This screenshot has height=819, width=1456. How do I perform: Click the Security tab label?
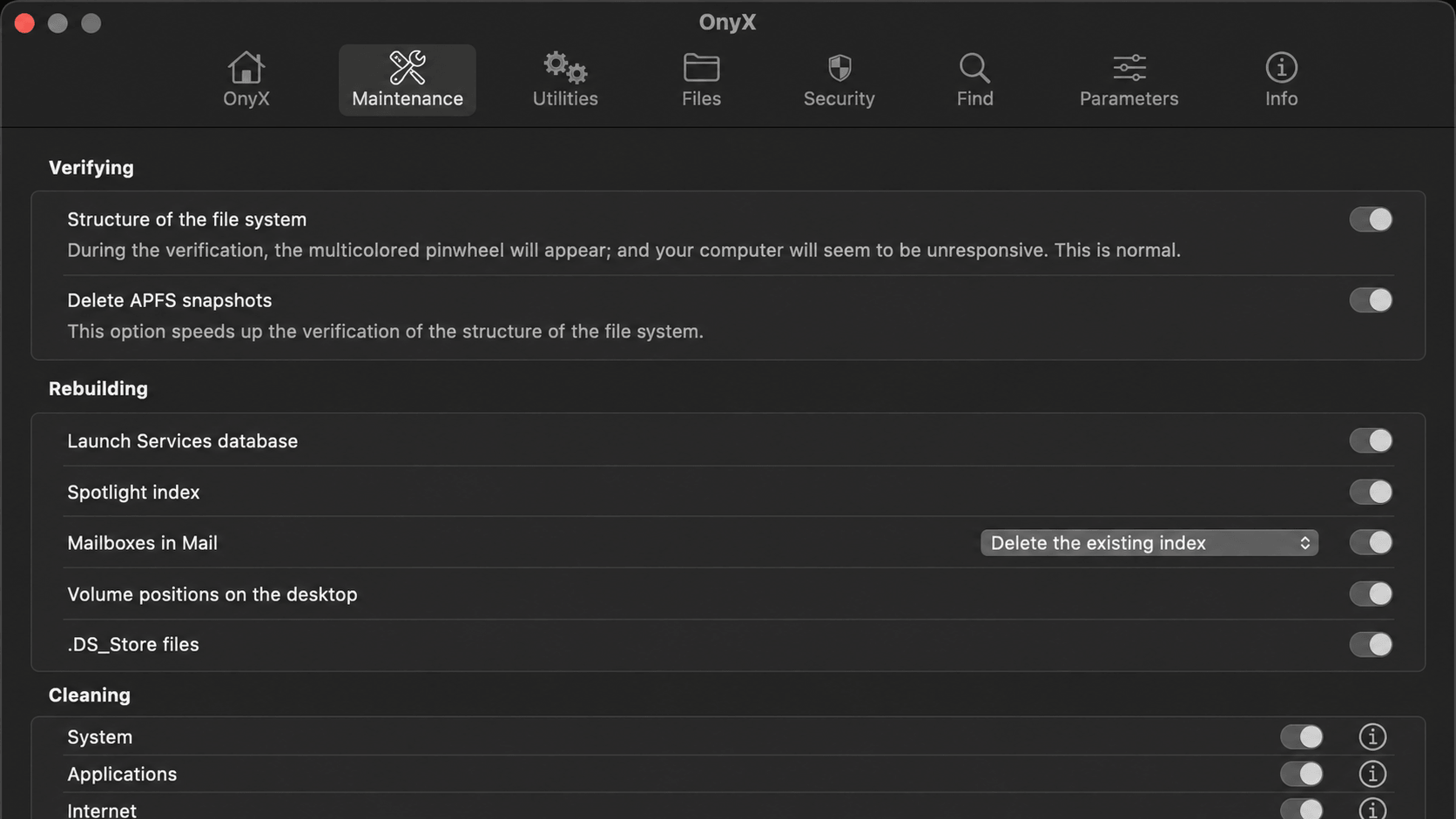click(x=839, y=98)
